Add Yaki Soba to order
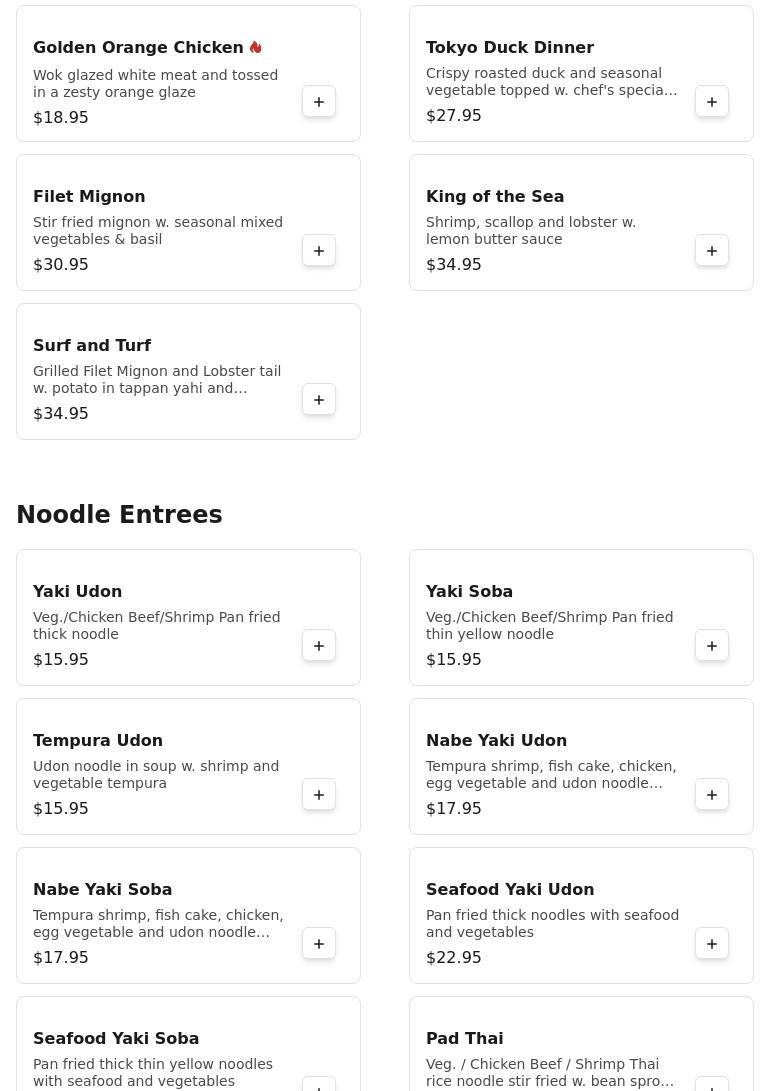Image resolution: width=770 pixels, height=1091 pixels. (x=712, y=646)
